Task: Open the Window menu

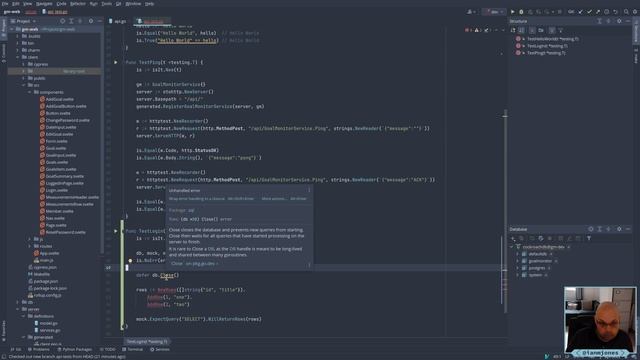Action: 133,4
